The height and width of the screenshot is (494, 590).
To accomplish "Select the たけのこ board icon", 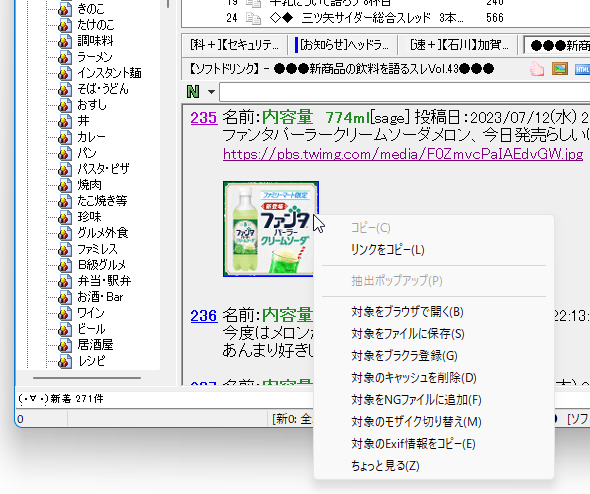I will point(64,26).
